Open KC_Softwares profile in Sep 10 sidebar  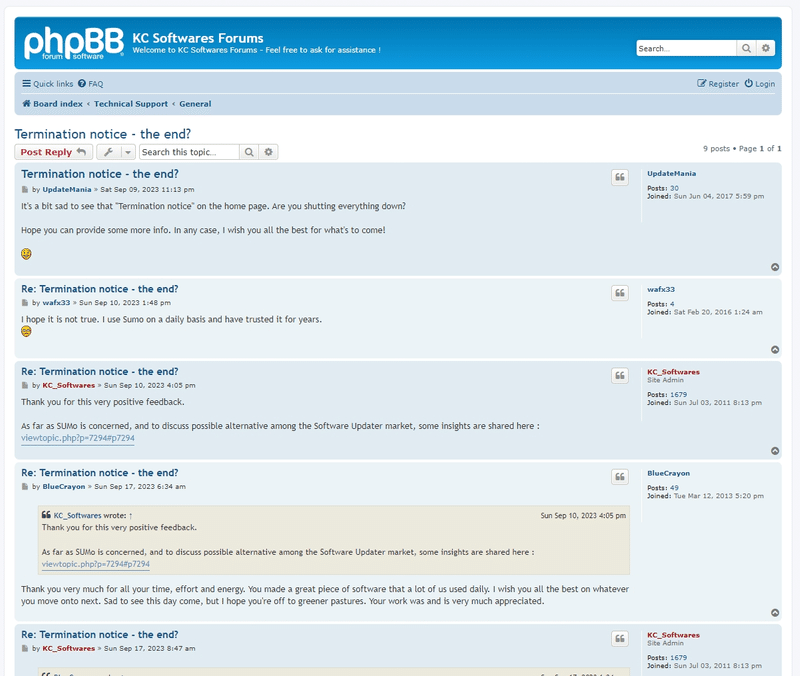pyautogui.click(x=673, y=372)
